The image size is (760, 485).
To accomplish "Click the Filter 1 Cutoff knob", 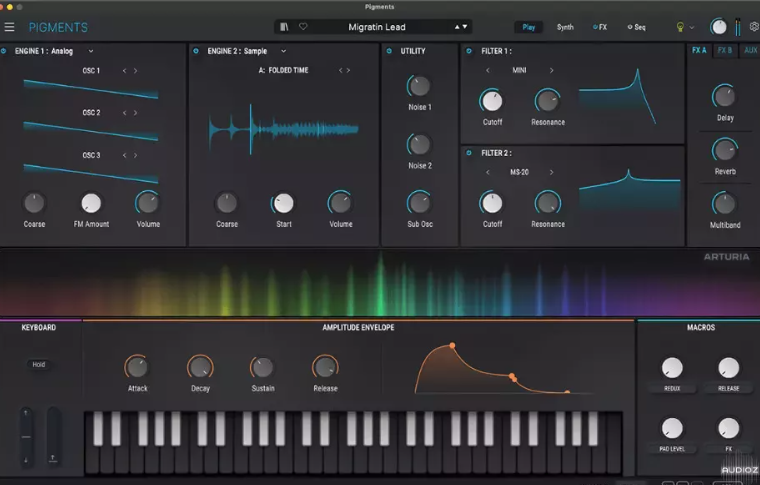I will click(492, 101).
